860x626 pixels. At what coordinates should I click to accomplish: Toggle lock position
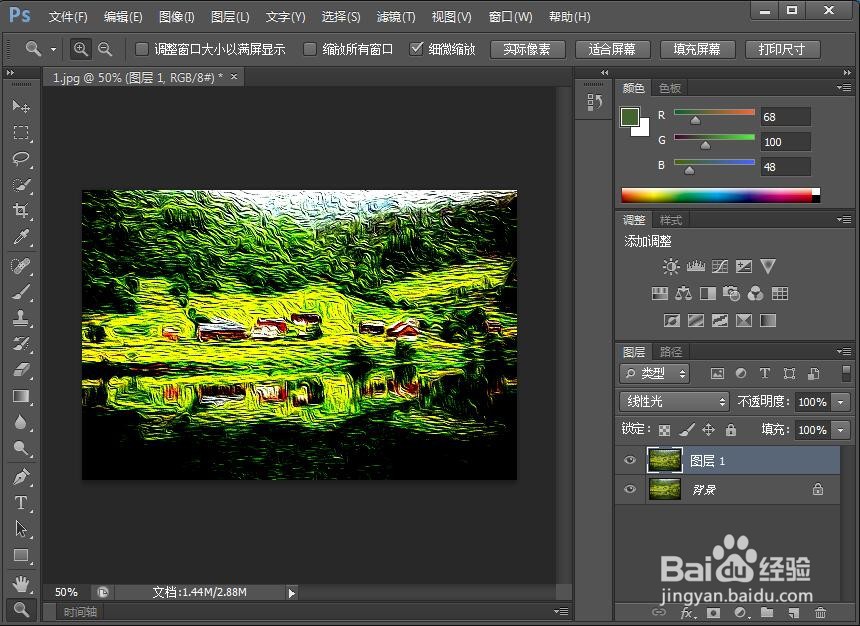coord(708,430)
